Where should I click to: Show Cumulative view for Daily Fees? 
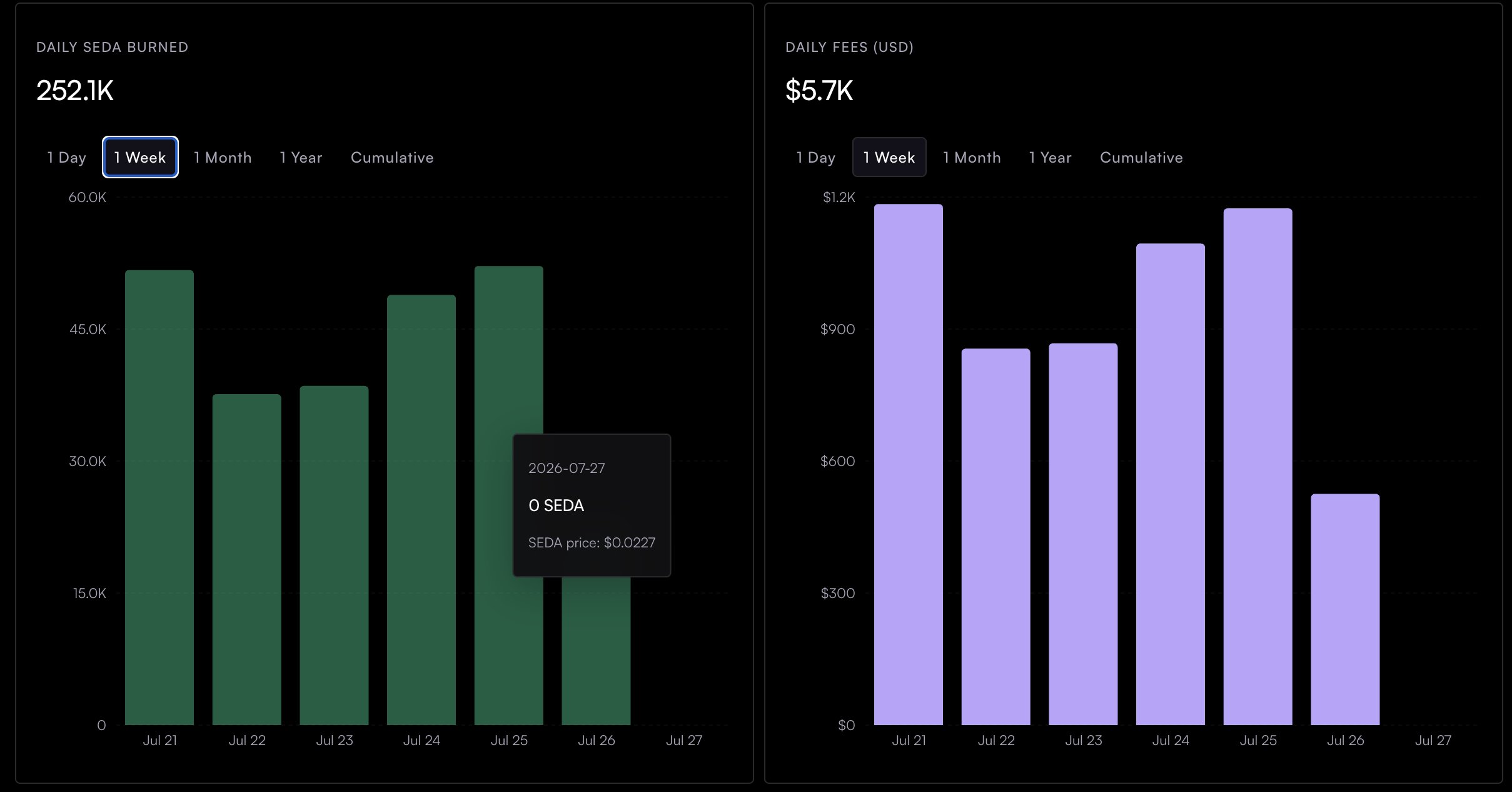1141,157
